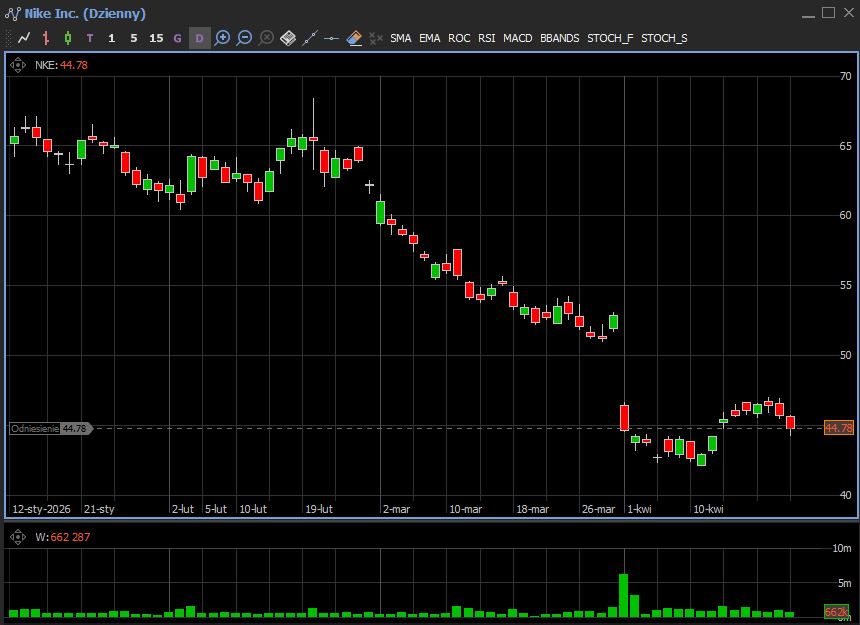Select the candlestick chart type

click(68, 38)
